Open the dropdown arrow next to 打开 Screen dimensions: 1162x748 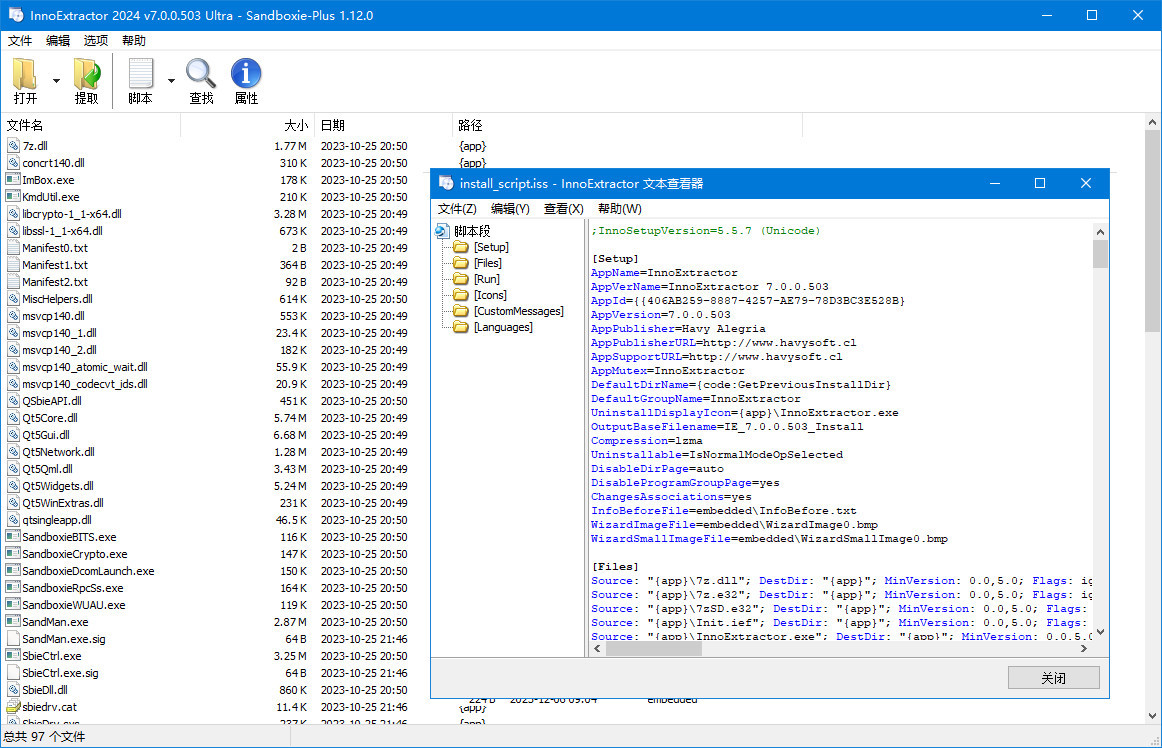tap(57, 80)
